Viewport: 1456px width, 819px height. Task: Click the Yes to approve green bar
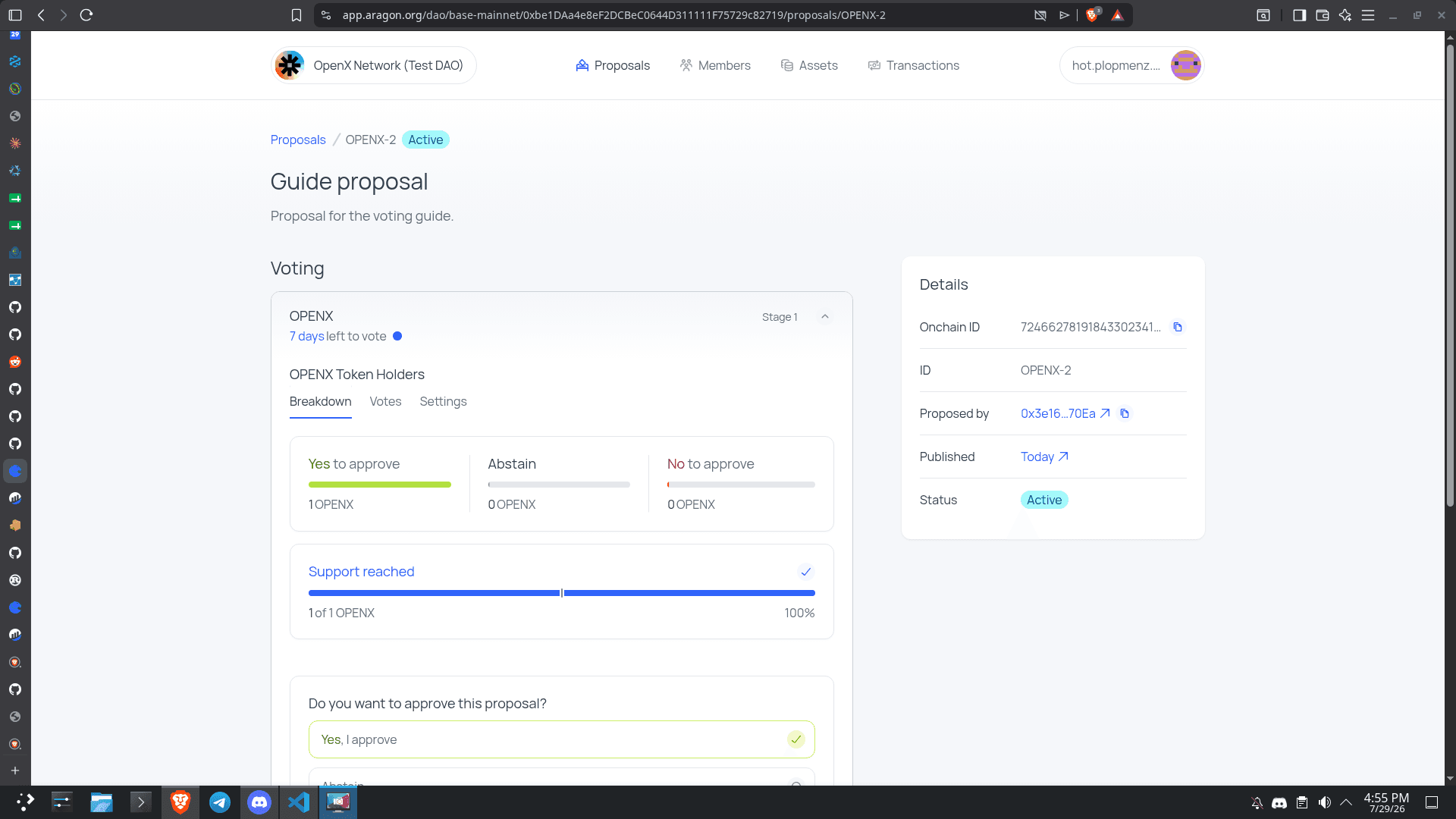tap(379, 485)
